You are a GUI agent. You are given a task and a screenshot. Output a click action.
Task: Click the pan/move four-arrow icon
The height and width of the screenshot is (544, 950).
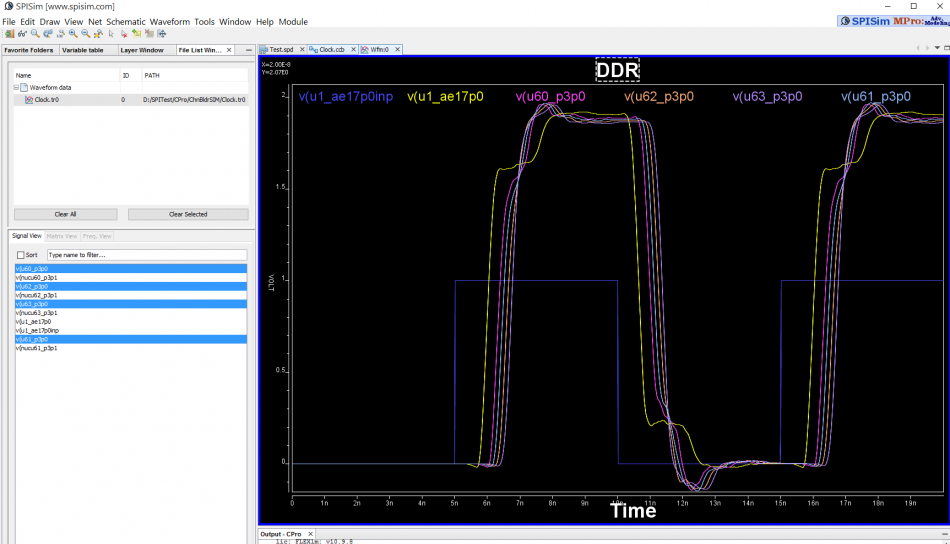tap(161, 33)
